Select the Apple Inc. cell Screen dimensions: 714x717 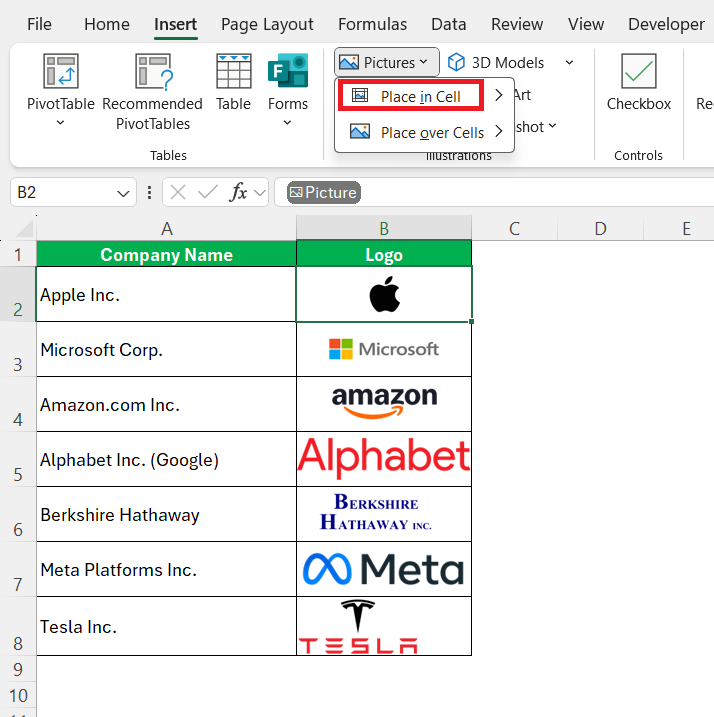(166, 294)
